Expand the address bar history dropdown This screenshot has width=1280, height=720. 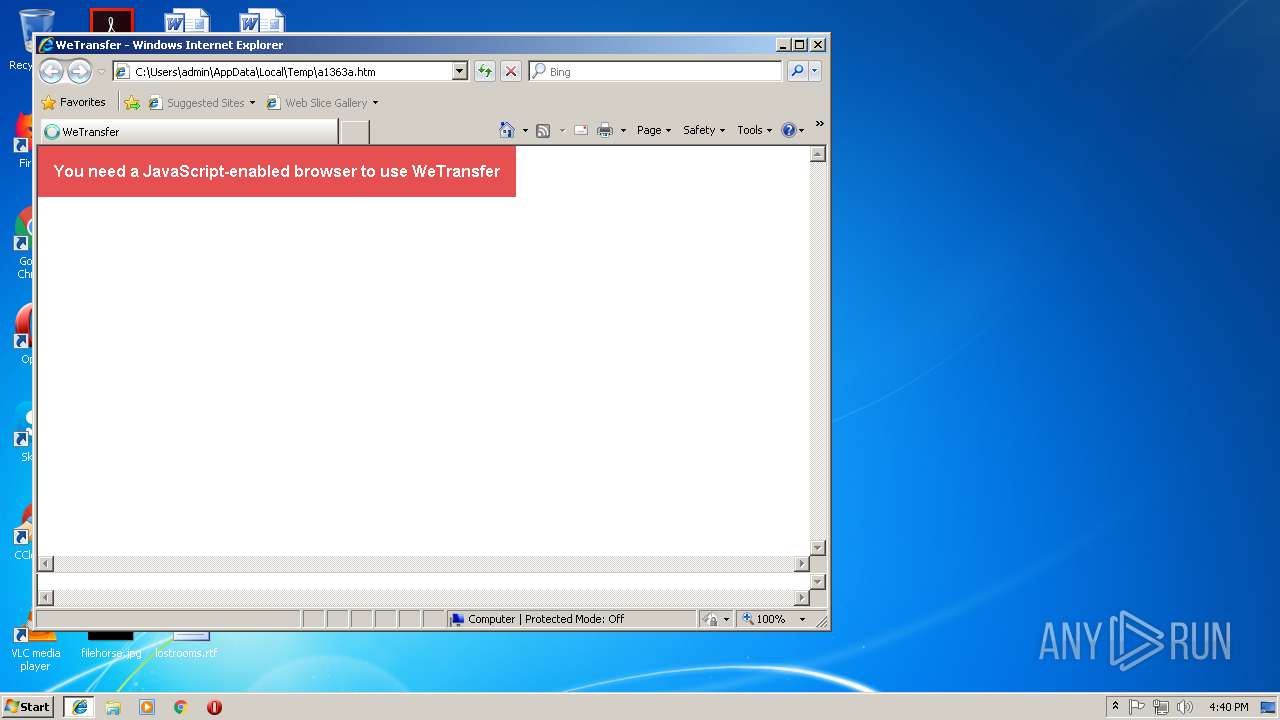pos(460,71)
